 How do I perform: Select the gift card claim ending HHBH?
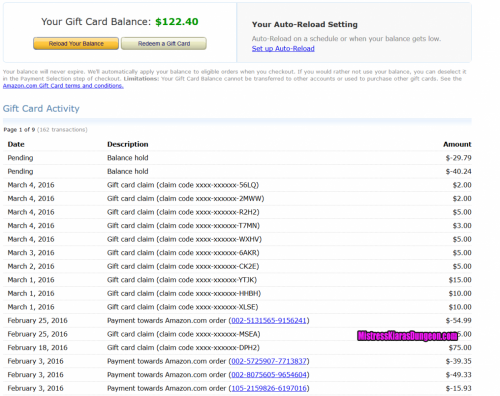tap(184, 294)
